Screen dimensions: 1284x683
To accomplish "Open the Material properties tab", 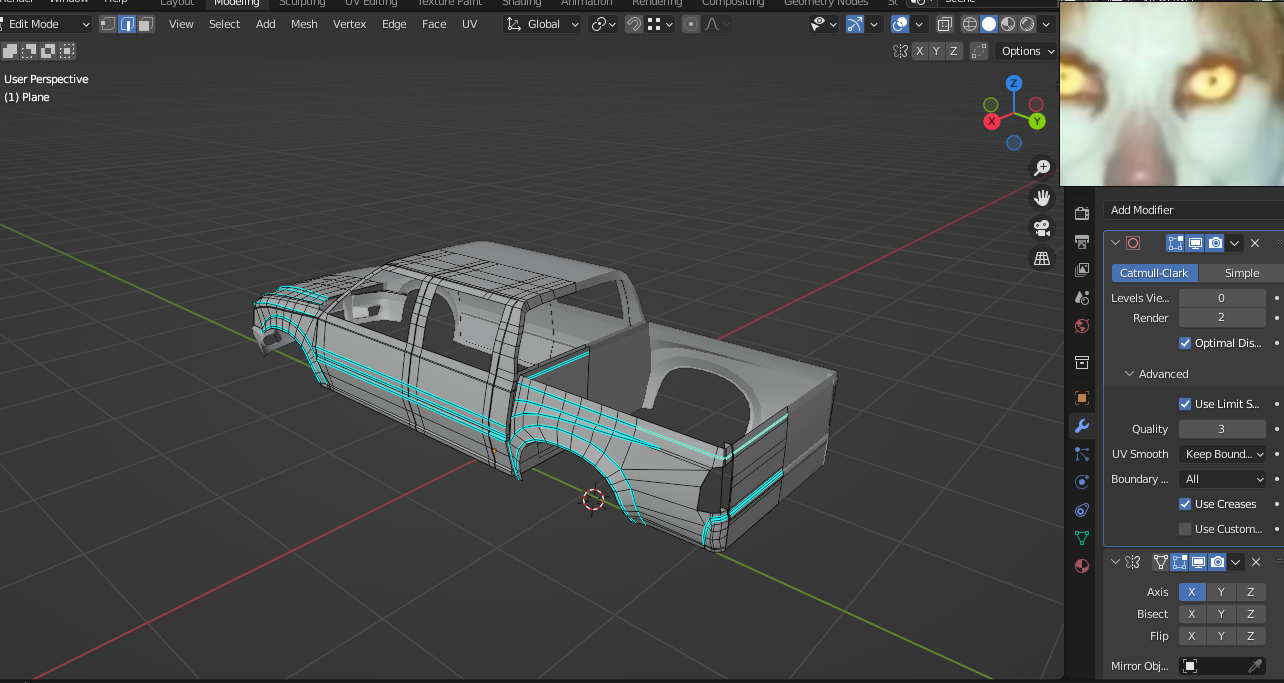I will [1081, 566].
